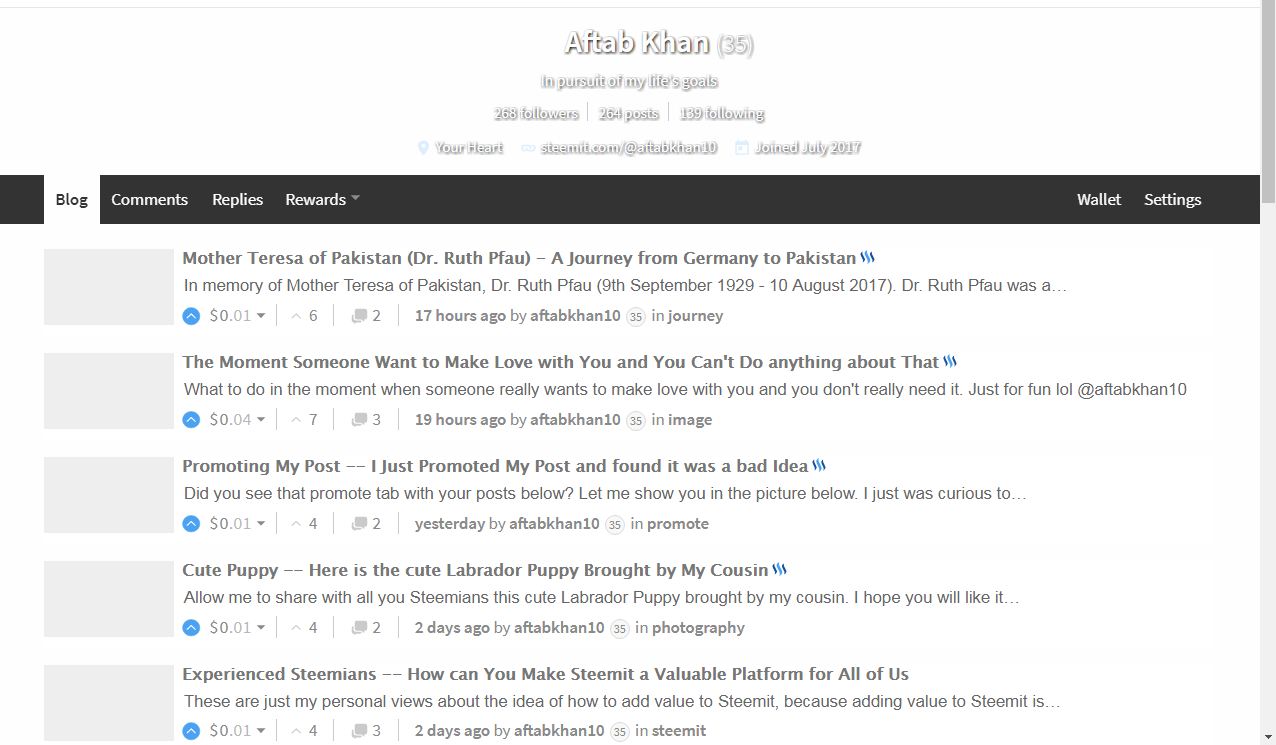The image size is (1276, 745).
Task: Open the Comments tab
Action: [149, 200]
